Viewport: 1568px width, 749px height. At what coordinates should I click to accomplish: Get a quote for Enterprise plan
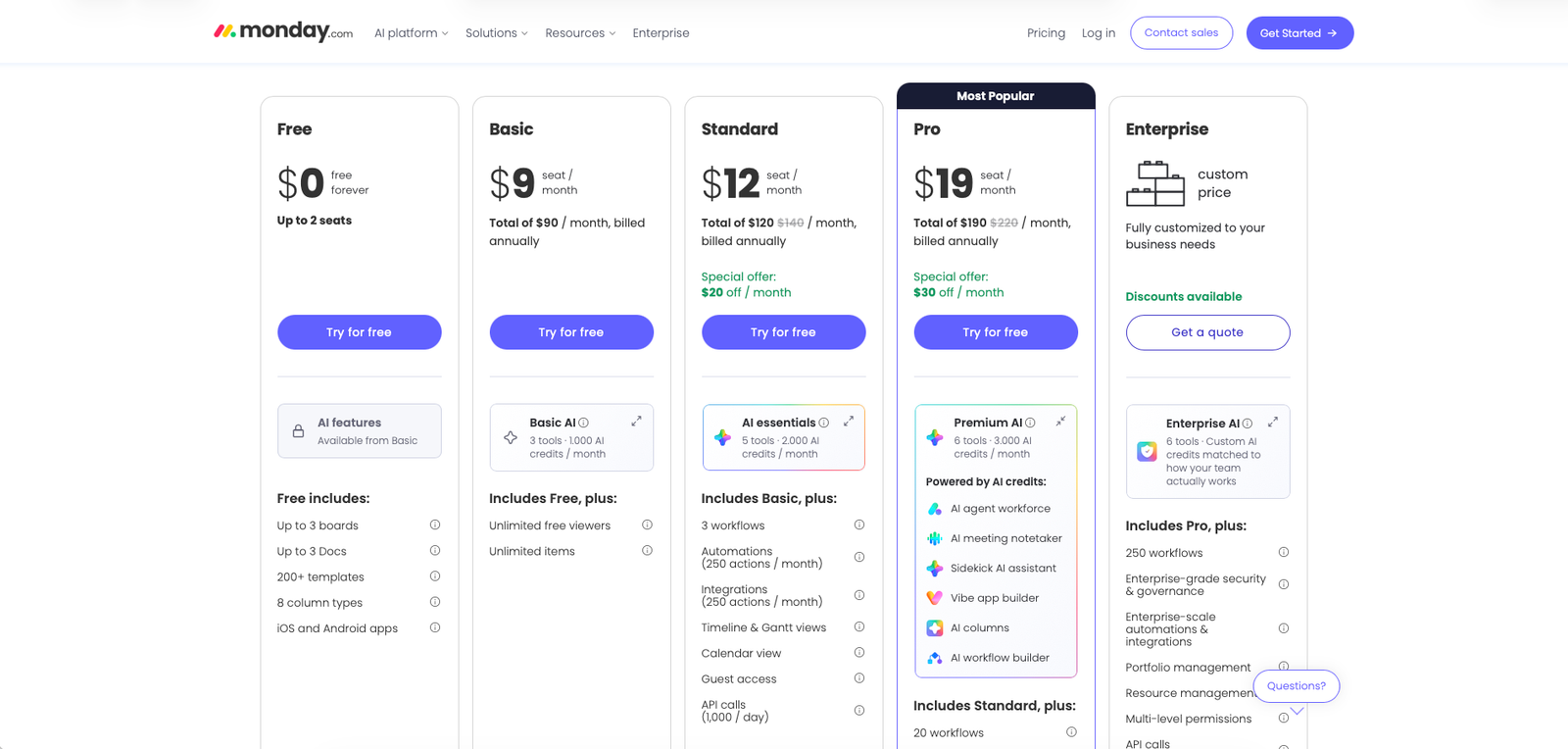click(1208, 332)
